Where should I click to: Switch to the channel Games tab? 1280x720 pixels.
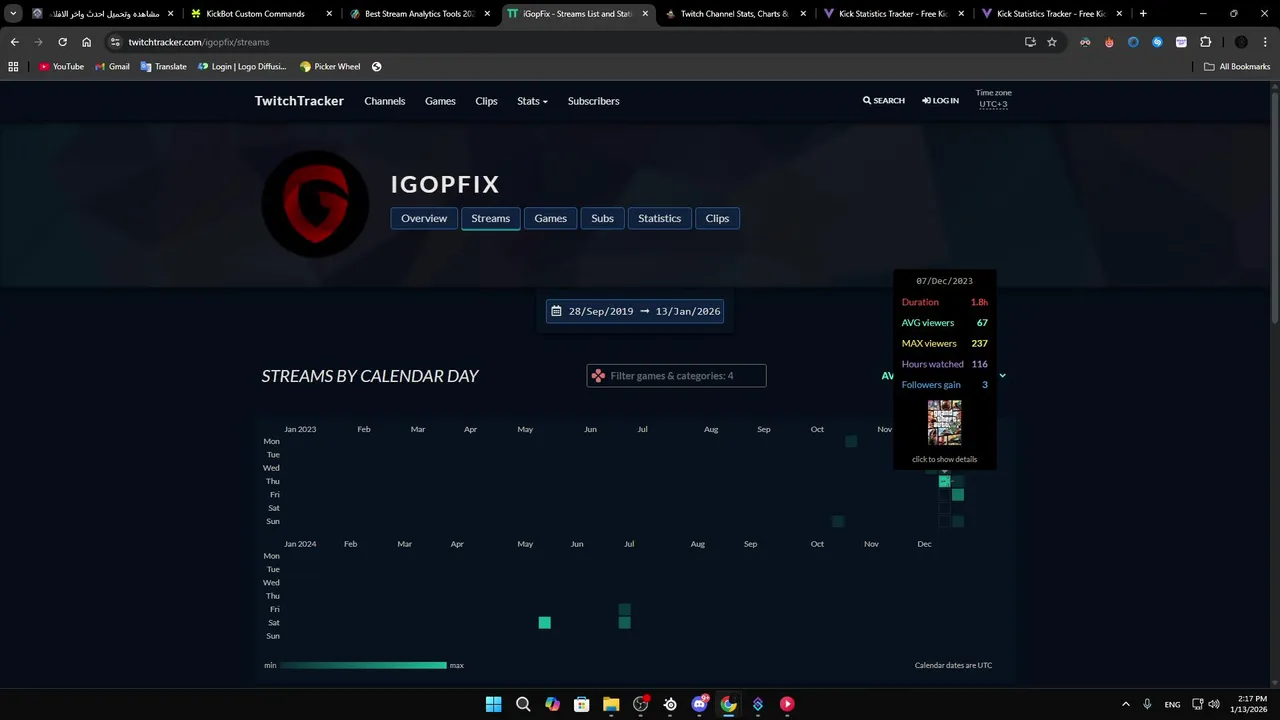[550, 218]
